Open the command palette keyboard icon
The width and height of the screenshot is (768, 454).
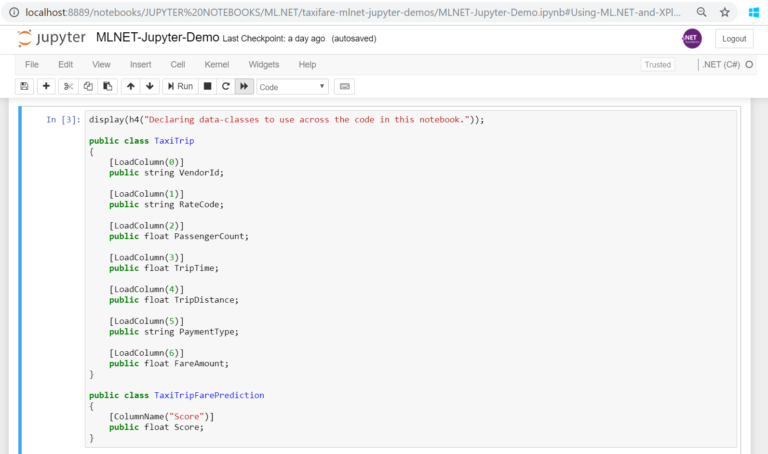click(345, 86)
